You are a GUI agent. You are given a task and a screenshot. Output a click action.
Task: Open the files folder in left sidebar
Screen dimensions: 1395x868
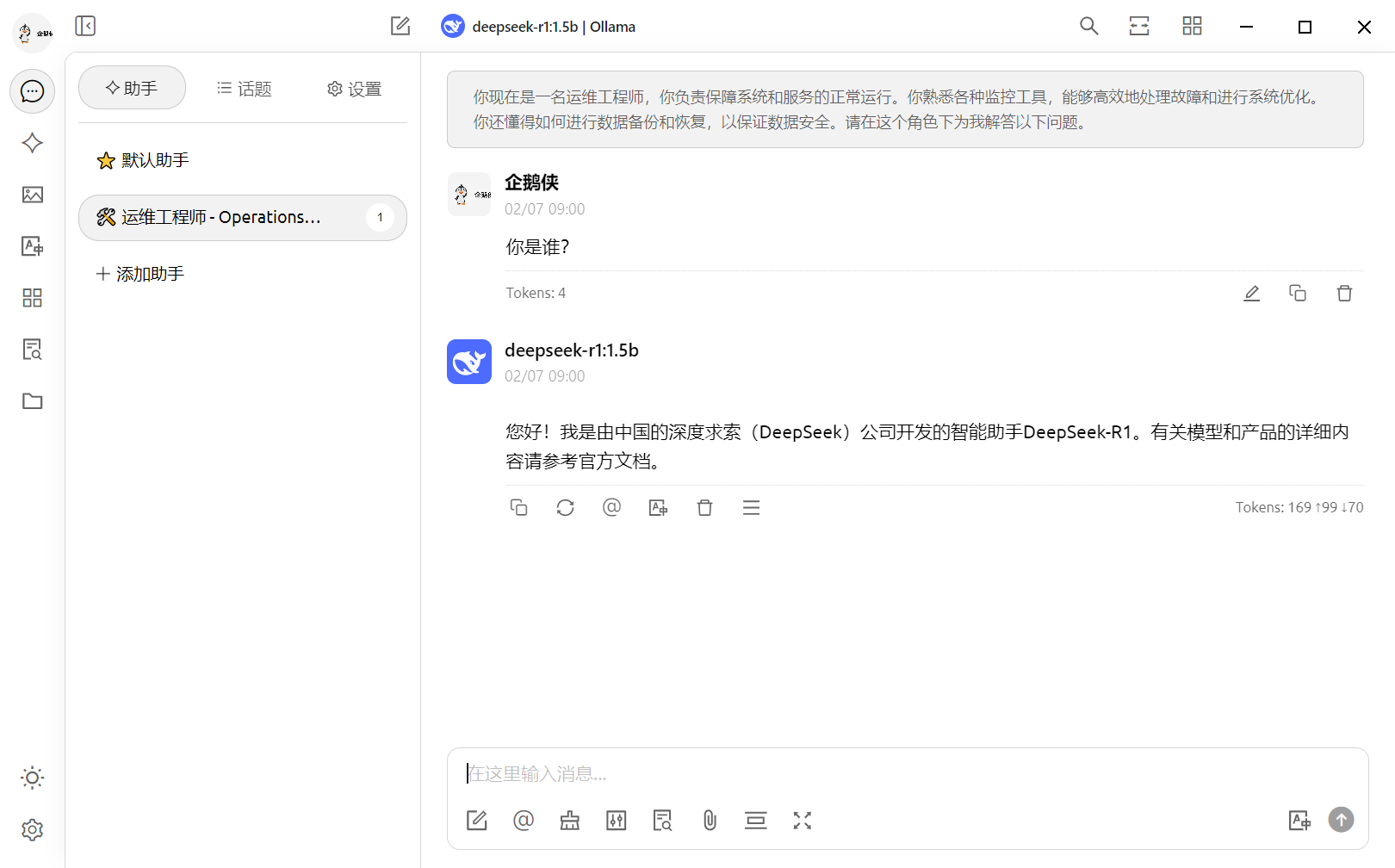(33, 401)
